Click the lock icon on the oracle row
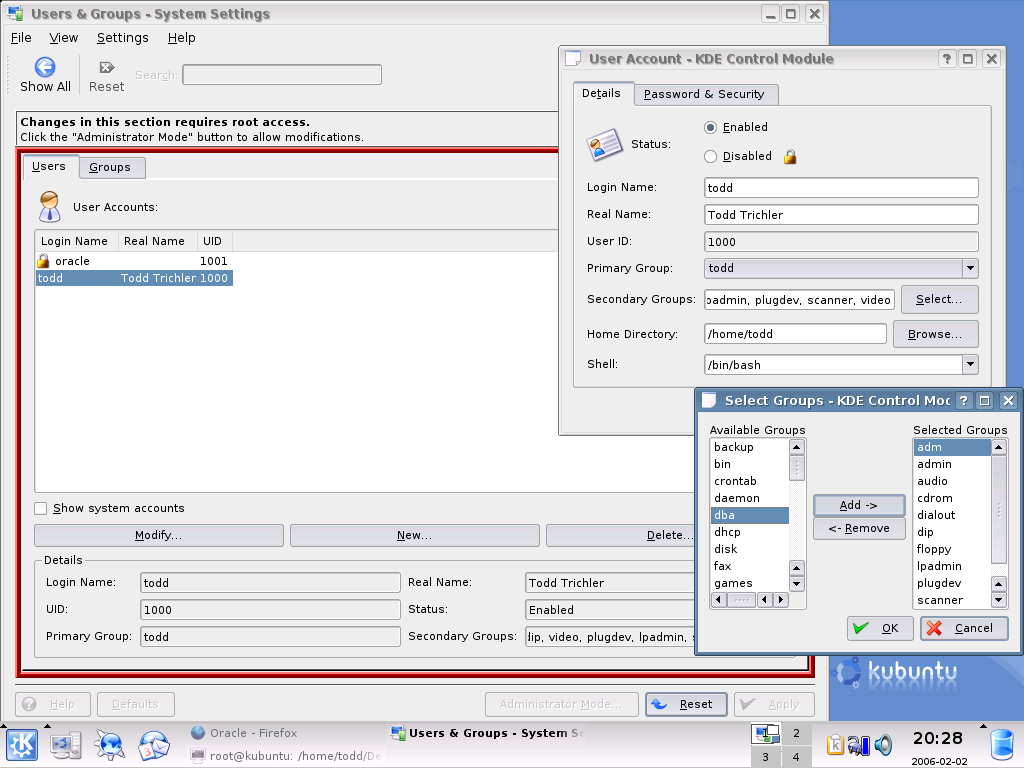This screenshot has height=768, width=1024. 43,261
